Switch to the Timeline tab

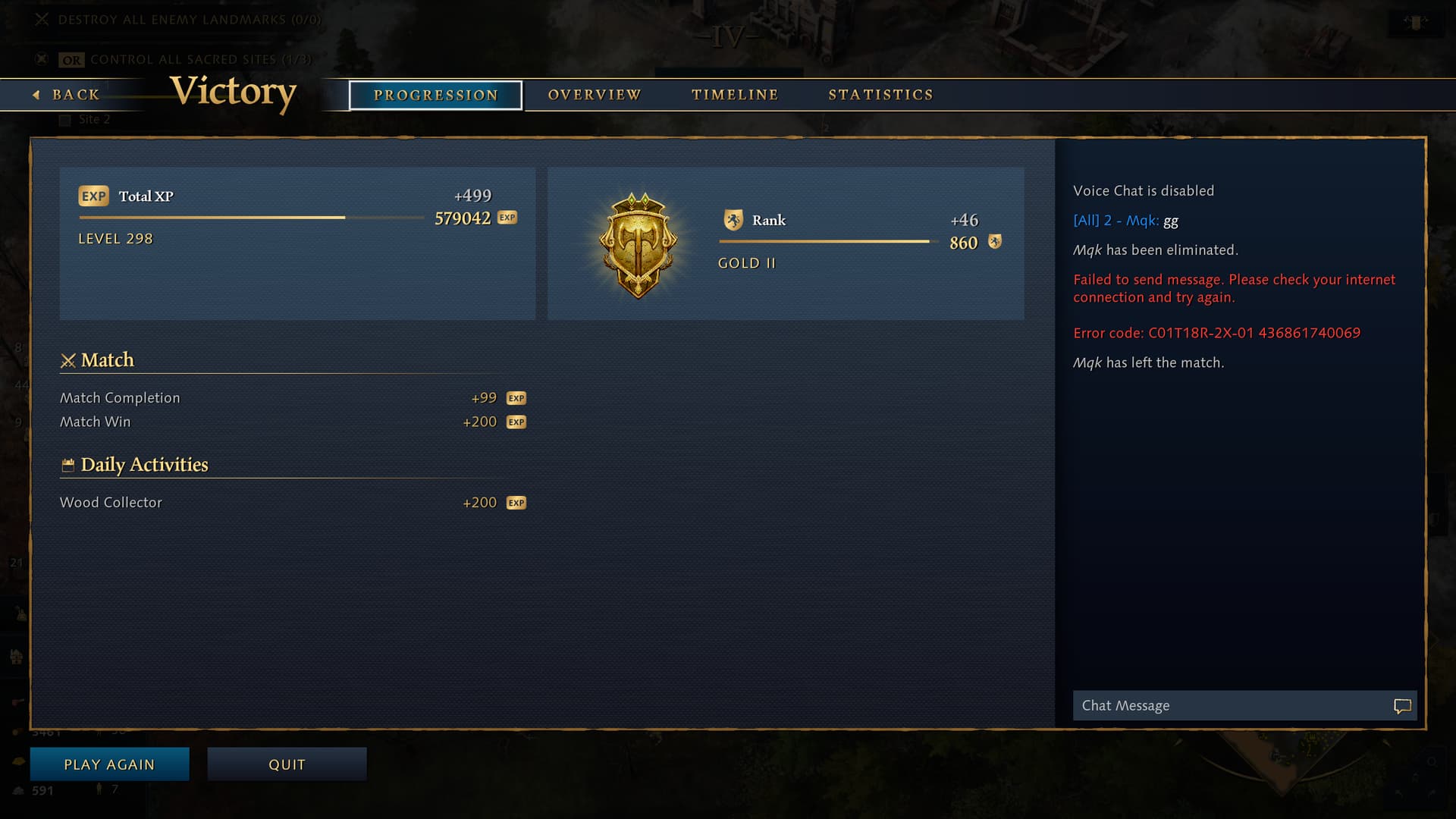pos(735,95)
